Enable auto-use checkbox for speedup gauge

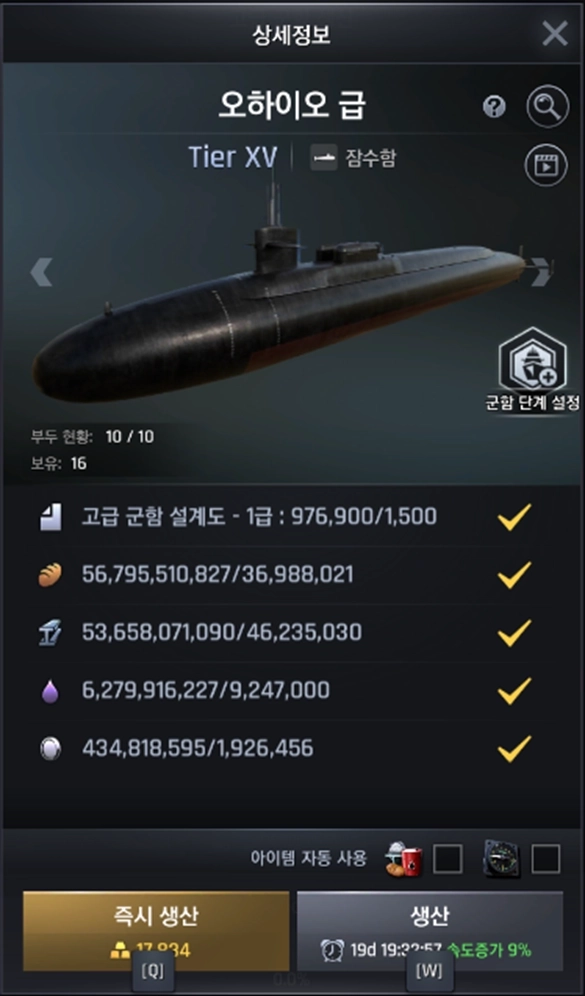(x=546, y=859)
